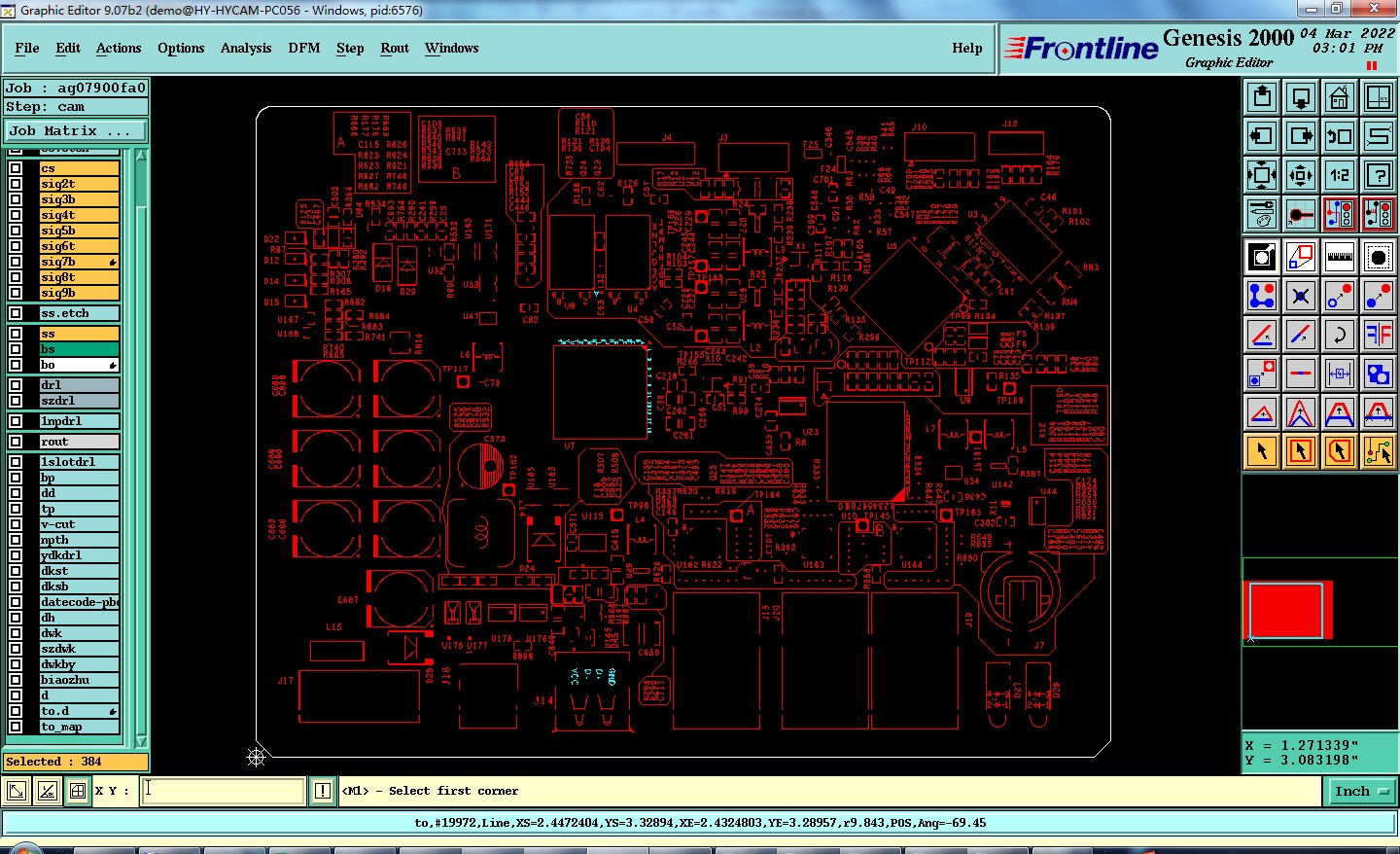Viewport: 1400px width, 854px height.
Task: Click the exclamation mark icon beside input
Action: coord(323,791)
